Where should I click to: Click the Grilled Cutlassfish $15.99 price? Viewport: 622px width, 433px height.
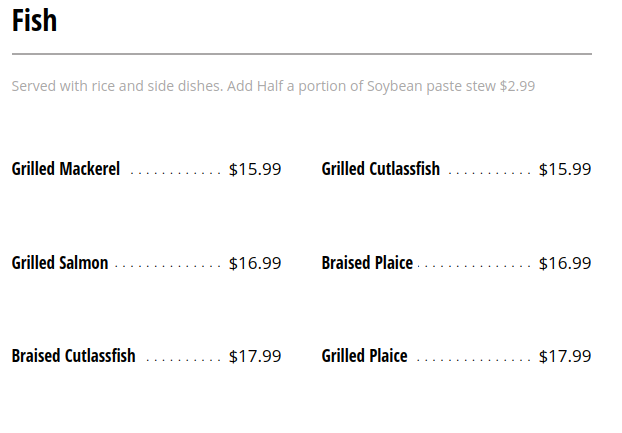(565, 169)
